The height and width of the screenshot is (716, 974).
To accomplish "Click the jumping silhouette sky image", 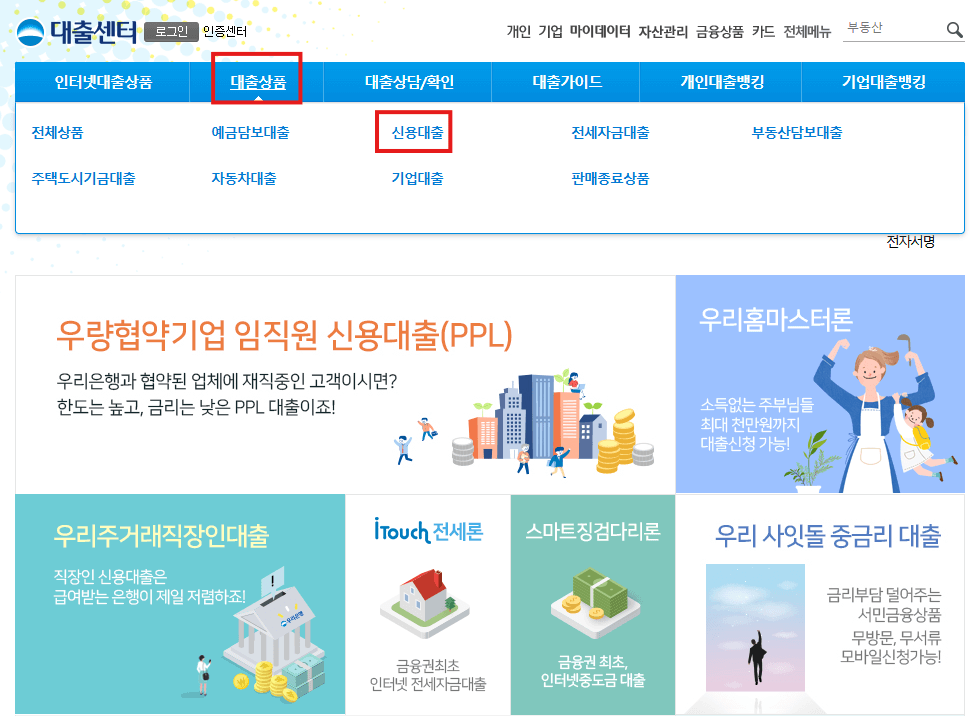I will click(755, 628).
